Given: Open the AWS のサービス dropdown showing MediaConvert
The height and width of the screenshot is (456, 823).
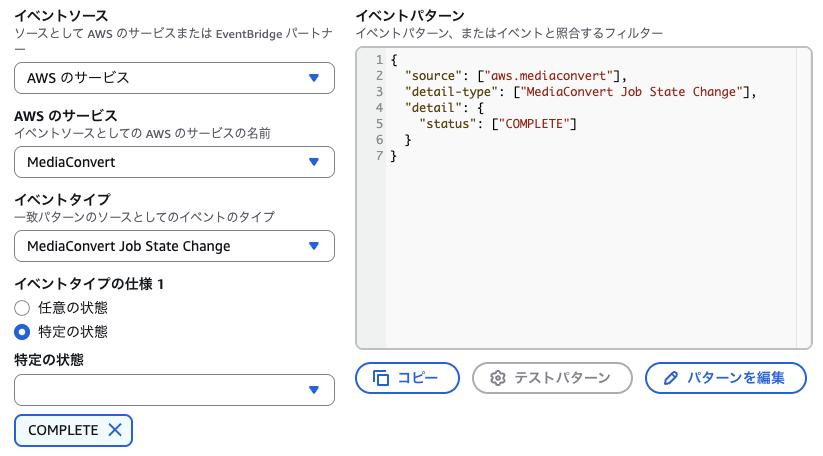Looking at the screenshot, I should [174, 162].
